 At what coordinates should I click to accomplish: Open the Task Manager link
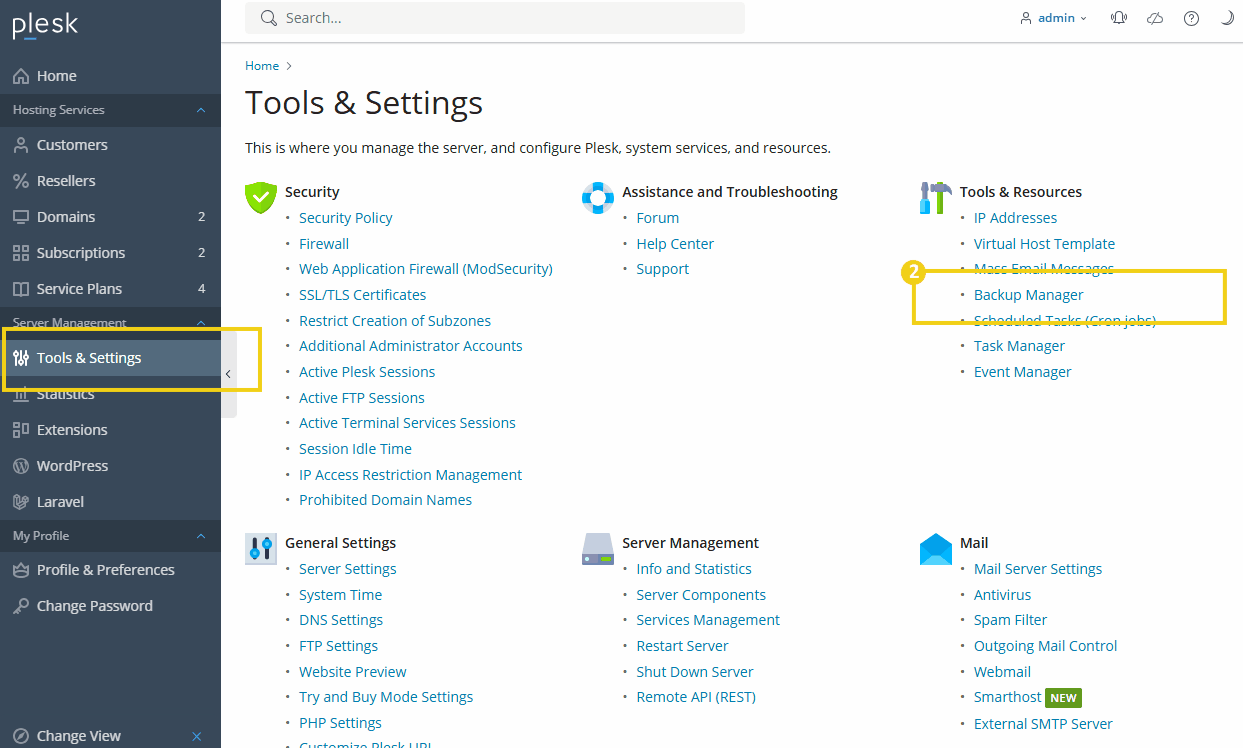click(x=1019, y=346)
